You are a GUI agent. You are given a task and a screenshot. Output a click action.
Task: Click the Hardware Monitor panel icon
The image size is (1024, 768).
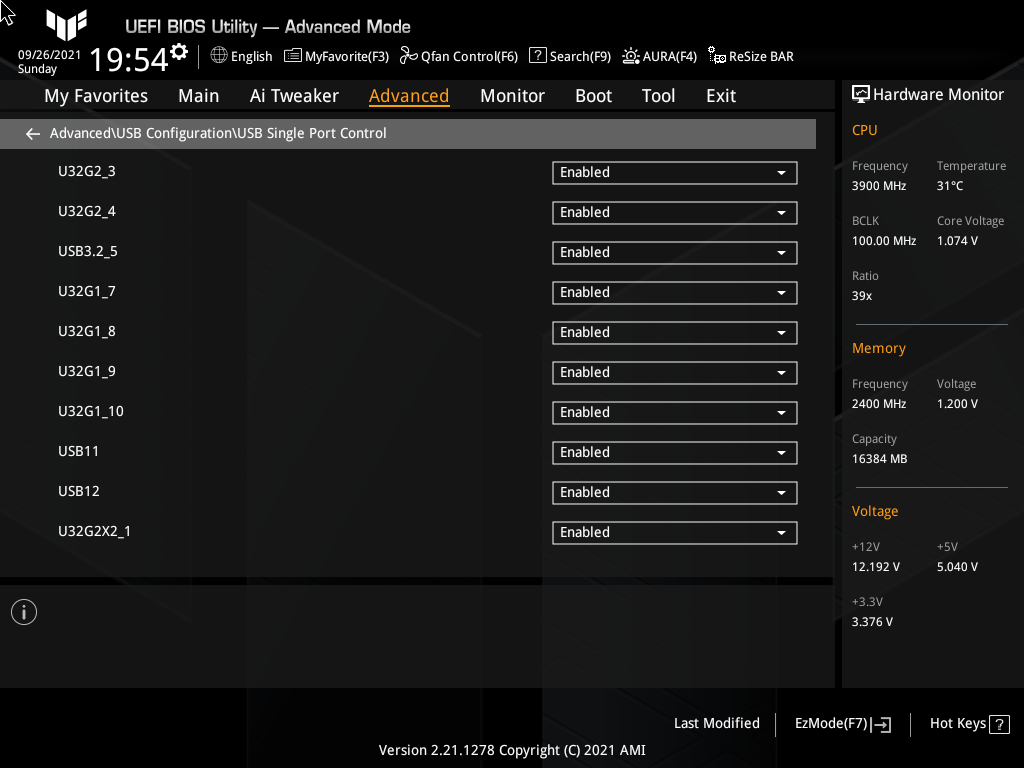[x=861, y=94]
